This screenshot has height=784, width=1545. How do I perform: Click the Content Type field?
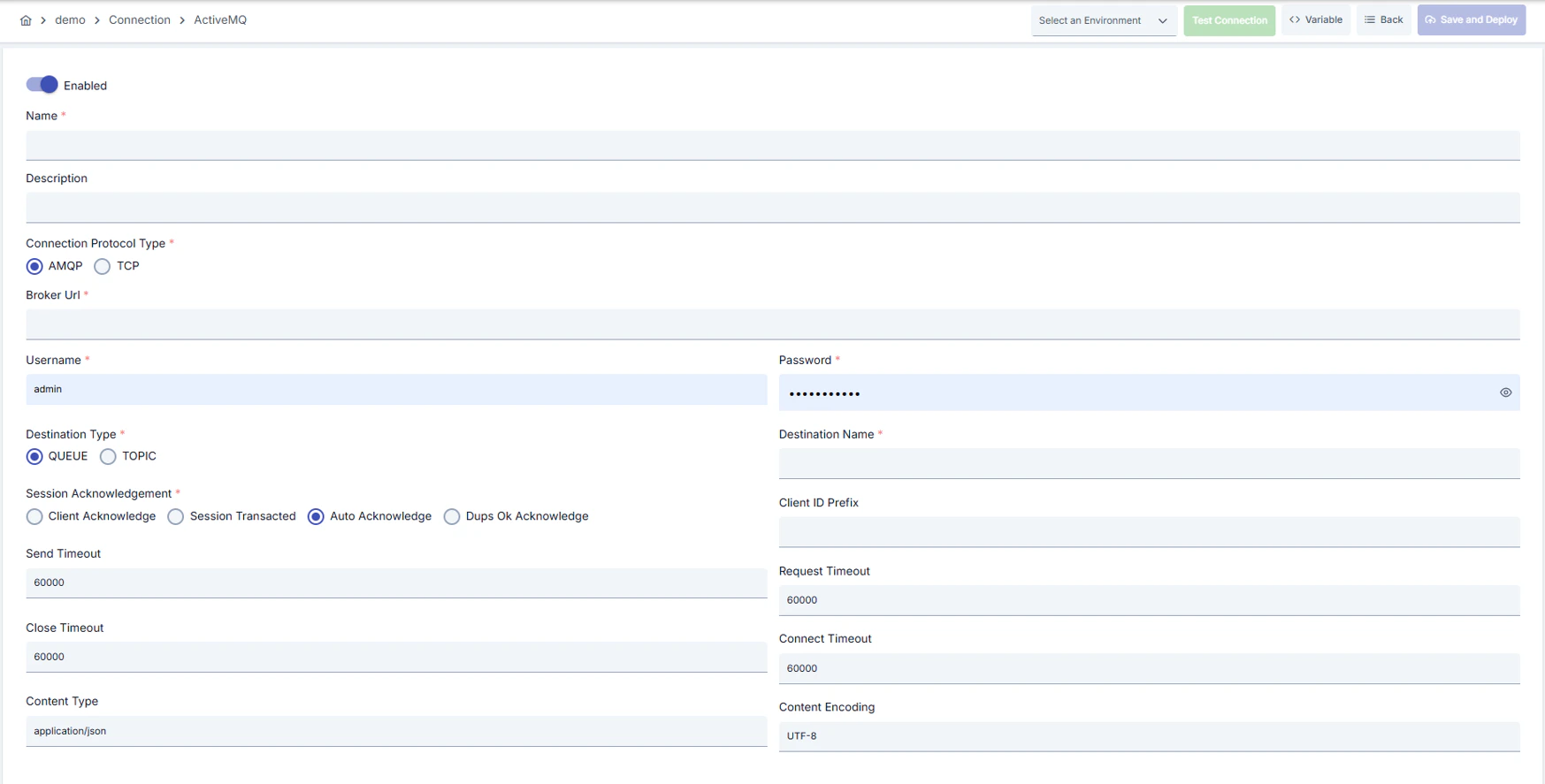coord(396,732)
